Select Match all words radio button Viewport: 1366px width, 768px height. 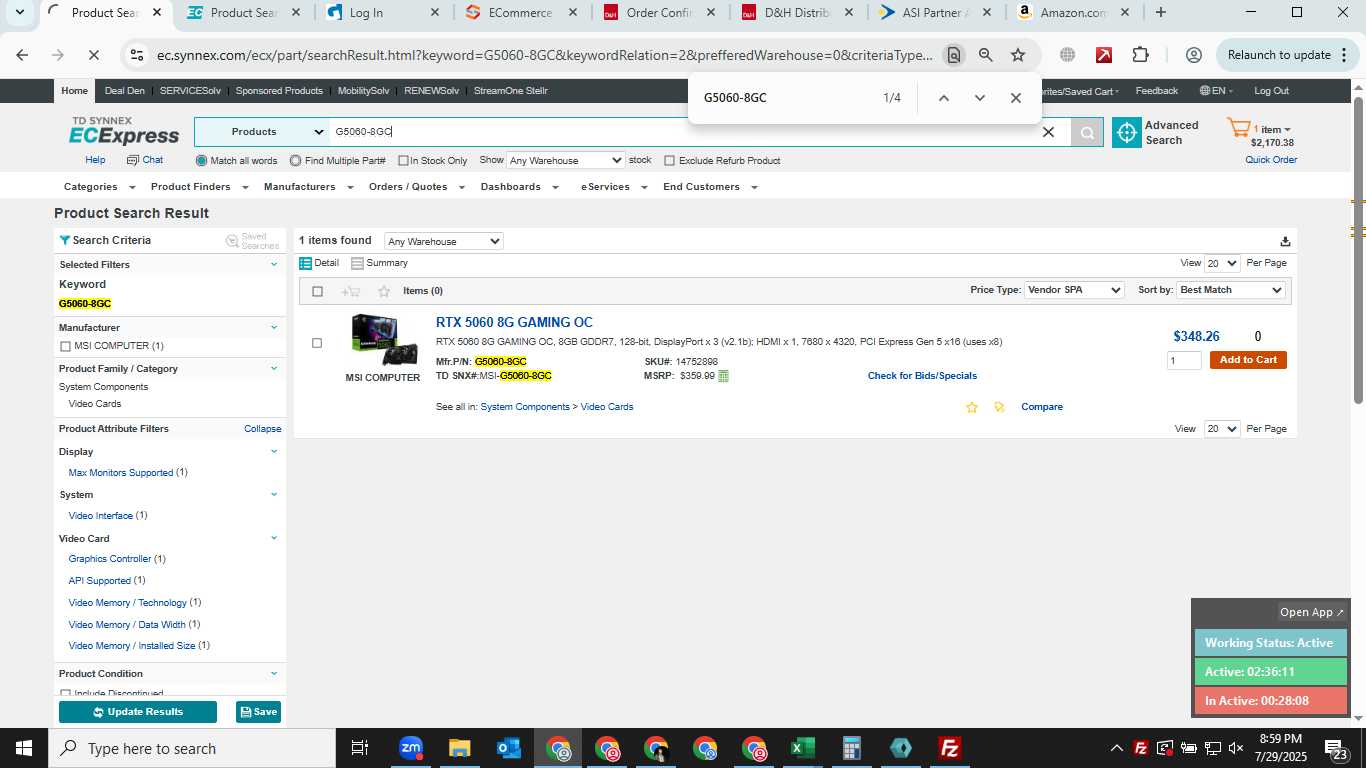(202, 160)
